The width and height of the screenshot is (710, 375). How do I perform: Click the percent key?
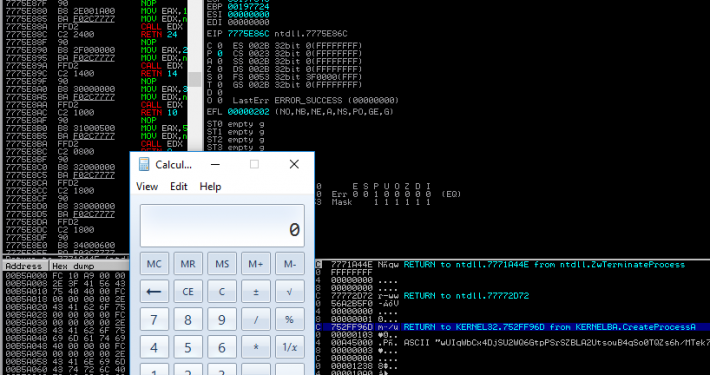click(290, 320)
